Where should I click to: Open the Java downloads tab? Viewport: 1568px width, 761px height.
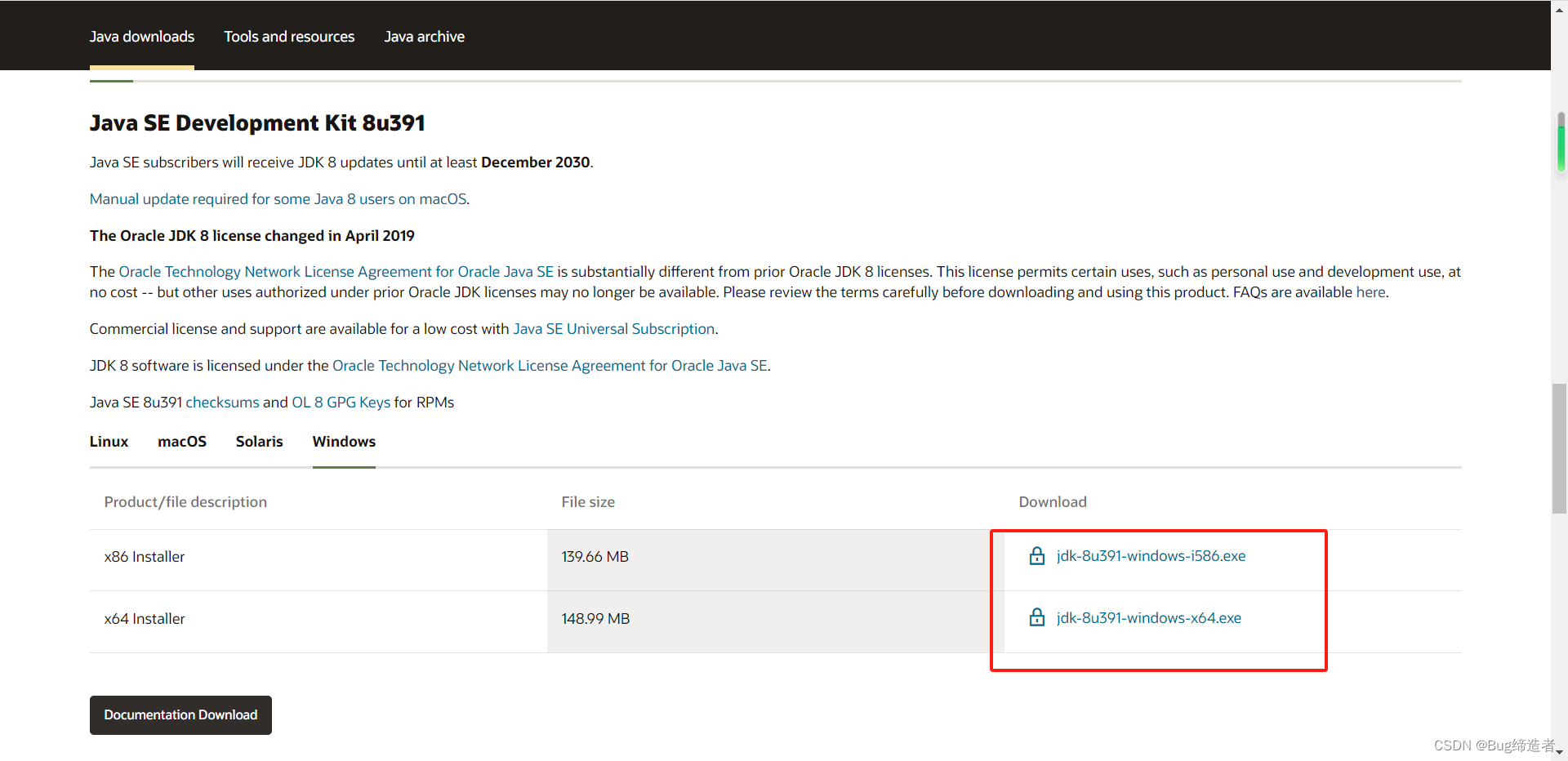[142, 37]
